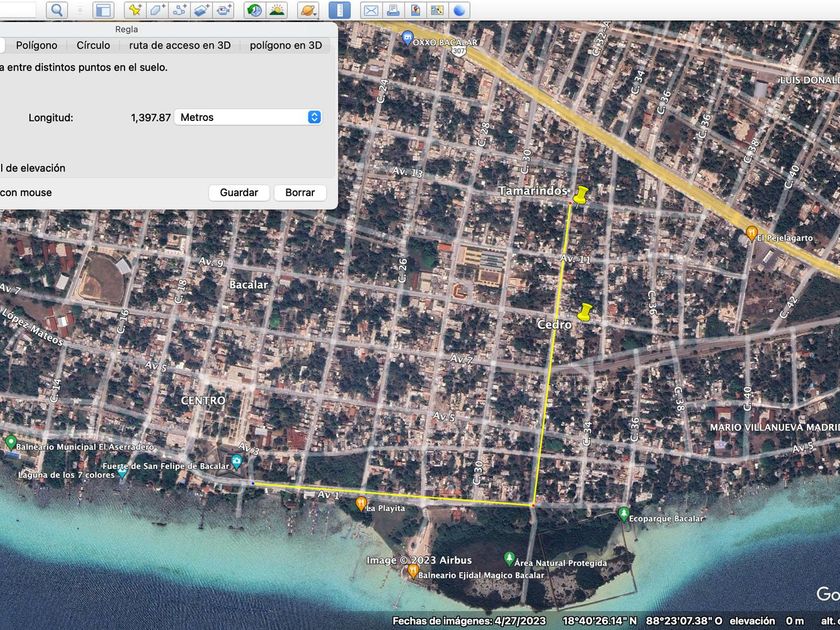Click the email toolbar icon
This screenshot has height=630, width=840.
(x=371, y=10)
